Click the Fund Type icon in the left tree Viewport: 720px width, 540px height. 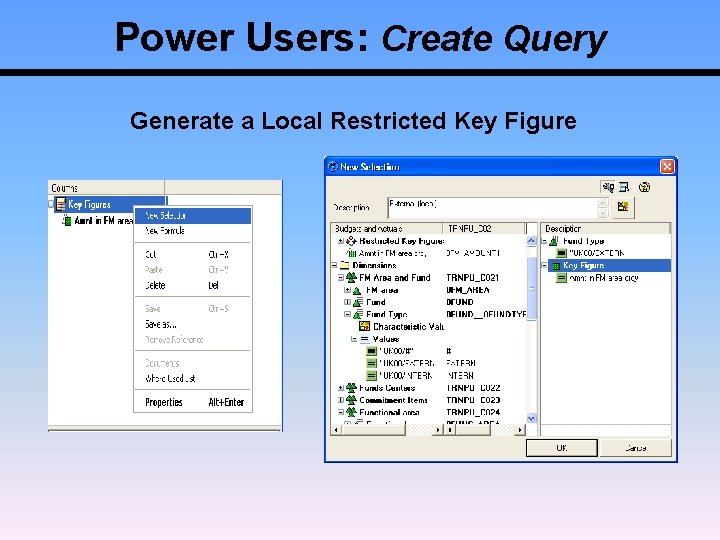(358, 315)
